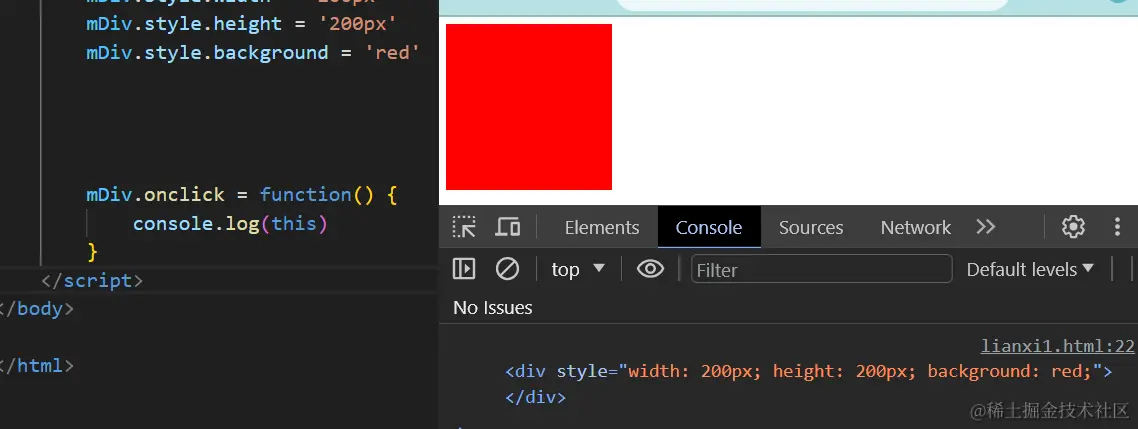This screenshot has height=429, width=1138.
Task: Click the closing </script> tag line
Action: pyautogui.click(x=92, y=280)
